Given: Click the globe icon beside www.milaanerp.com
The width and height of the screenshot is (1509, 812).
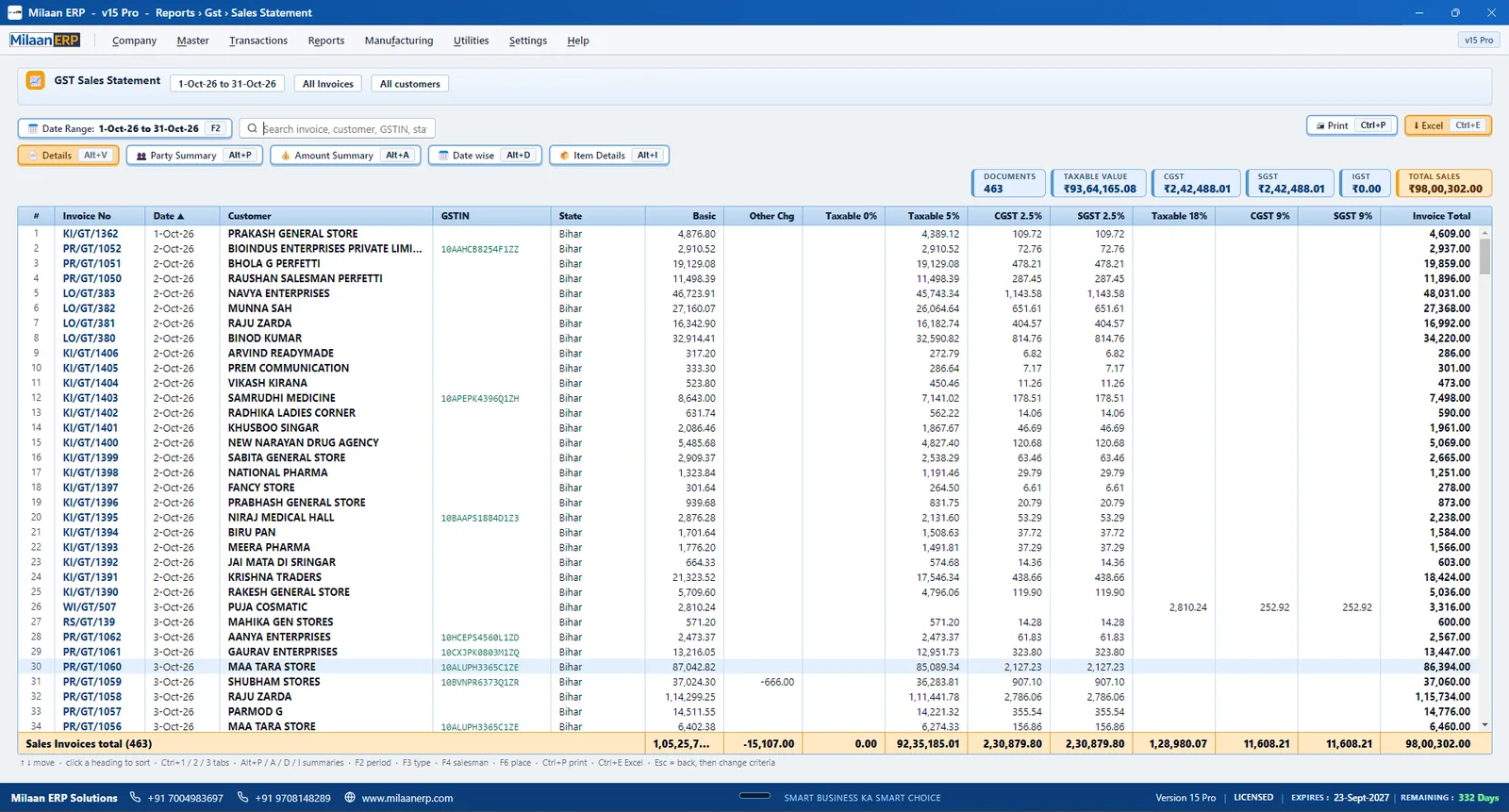Looking at the screenshot, I should tap(350, 798).
